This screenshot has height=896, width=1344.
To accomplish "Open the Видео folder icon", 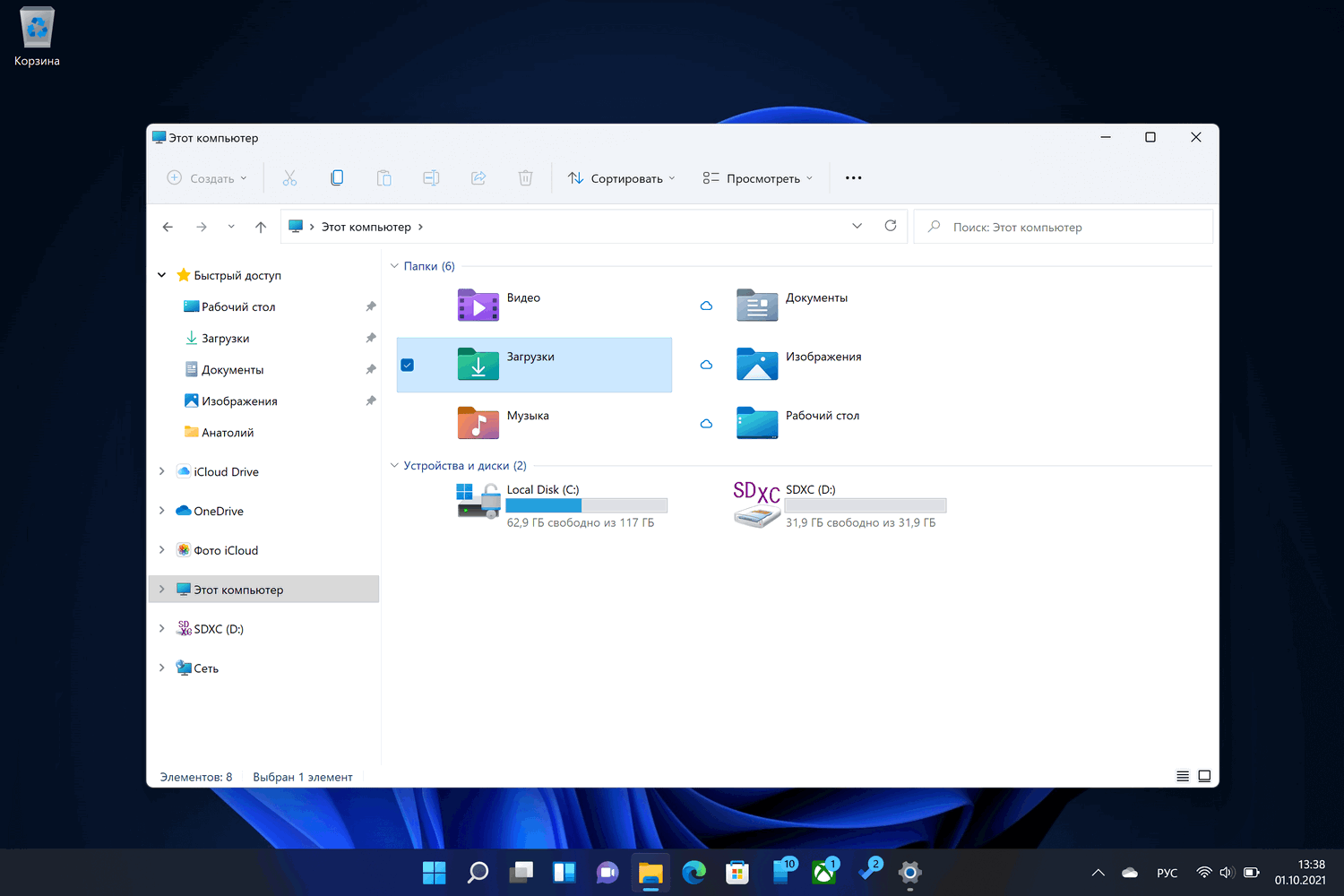I will [478, 306].
